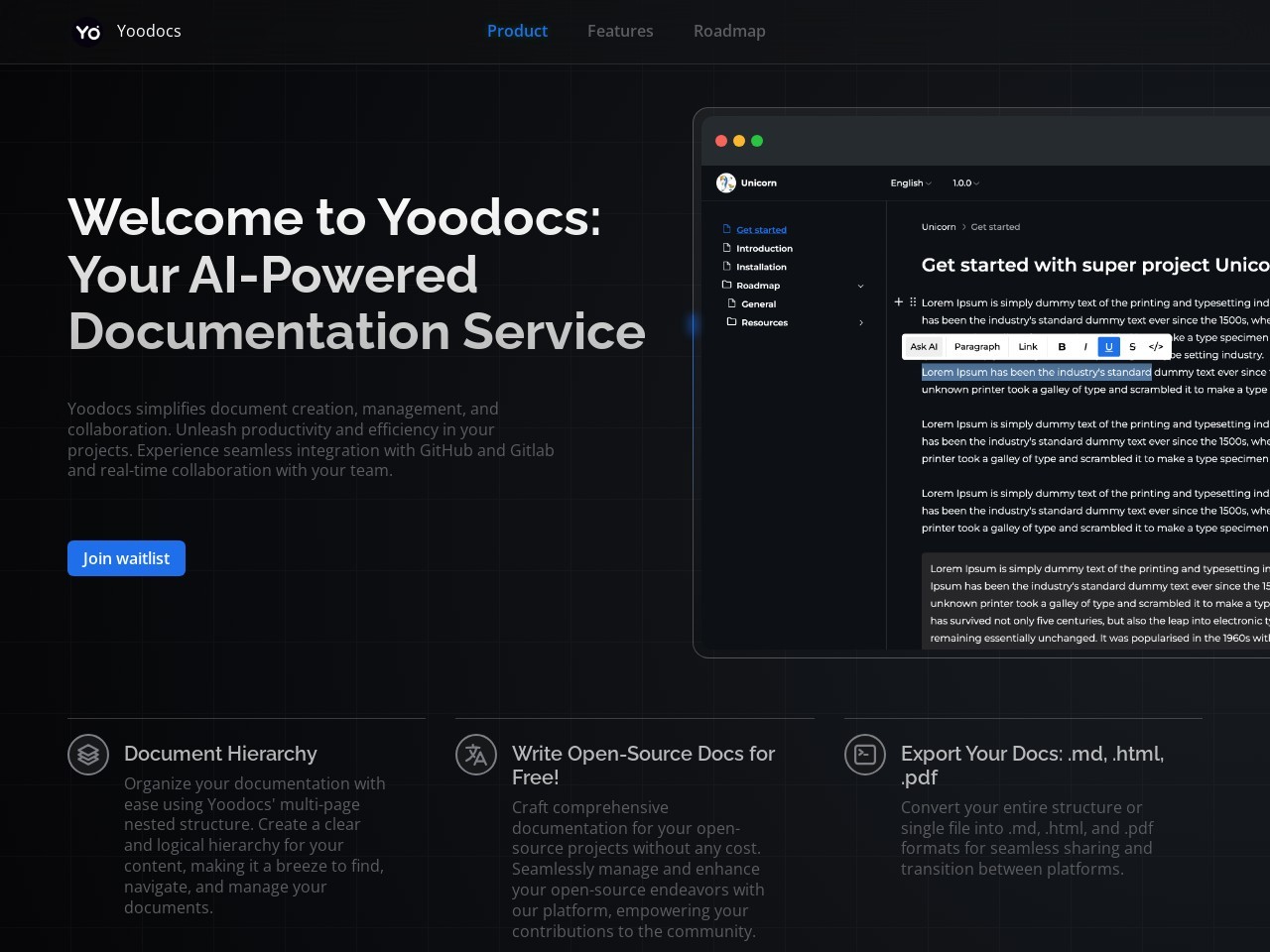Viewport: 1270px width, 952px height.
Task: Open the 1.0.0 version dropdown
Action: tap(965, 182)
